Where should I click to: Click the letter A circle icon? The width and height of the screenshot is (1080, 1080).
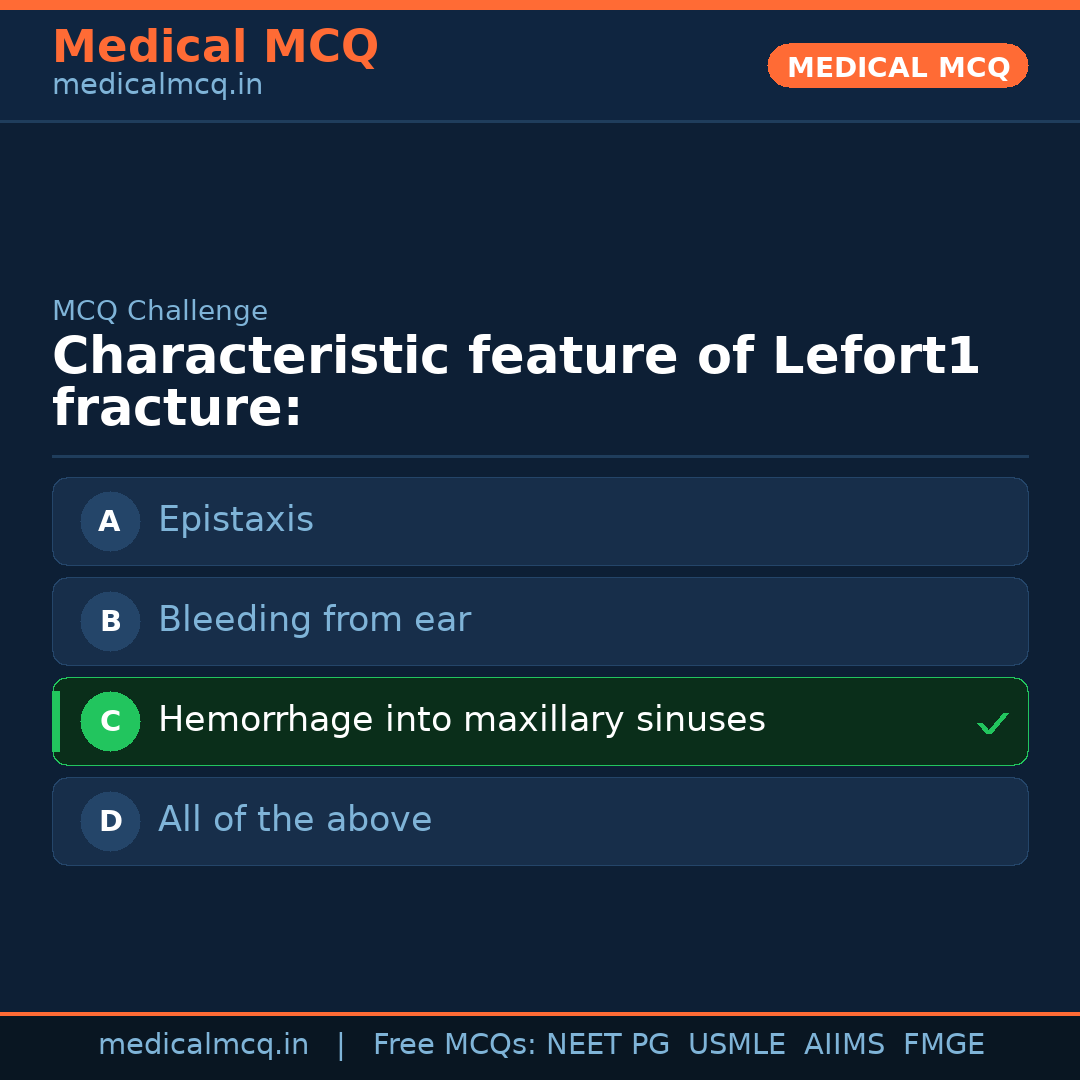coord(110,521)
